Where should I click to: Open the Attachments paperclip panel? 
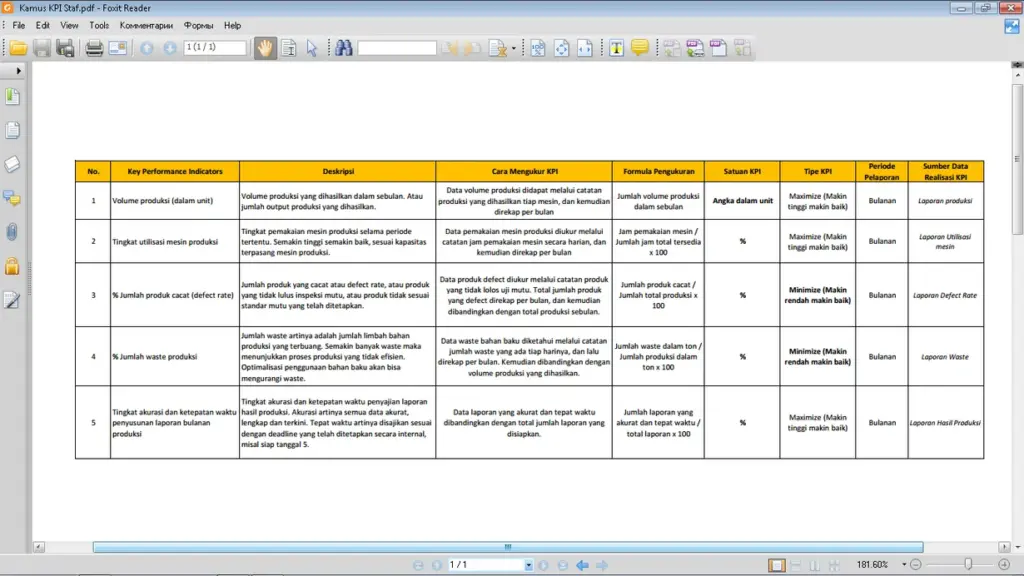pyautogui.click(x=12, y=232)
